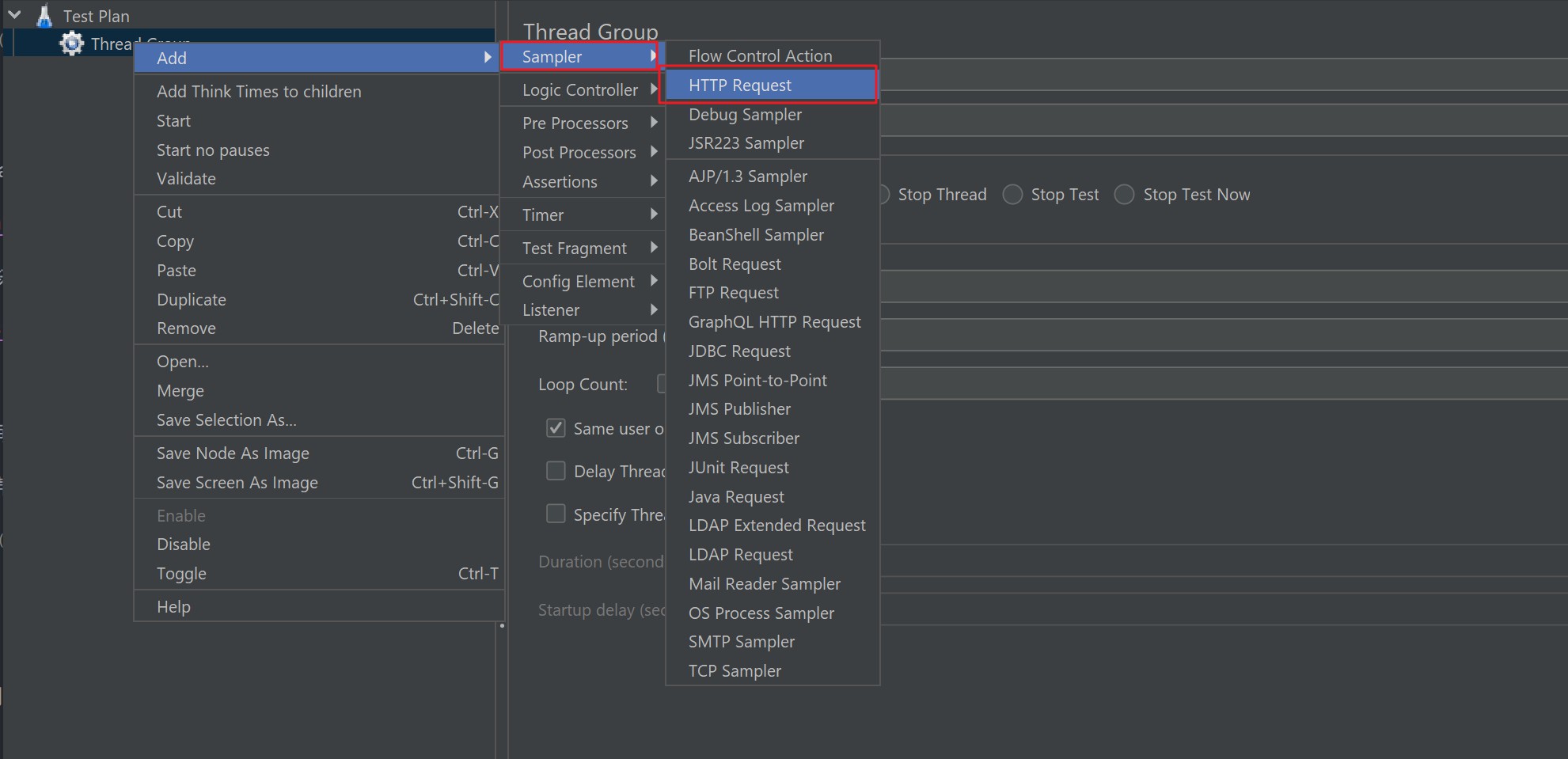Expand the Timer submenu

[x=583, y=214]
